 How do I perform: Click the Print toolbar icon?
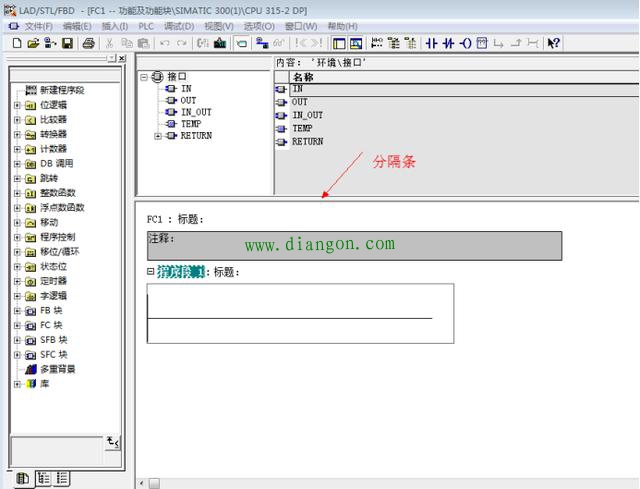point(88,43)
